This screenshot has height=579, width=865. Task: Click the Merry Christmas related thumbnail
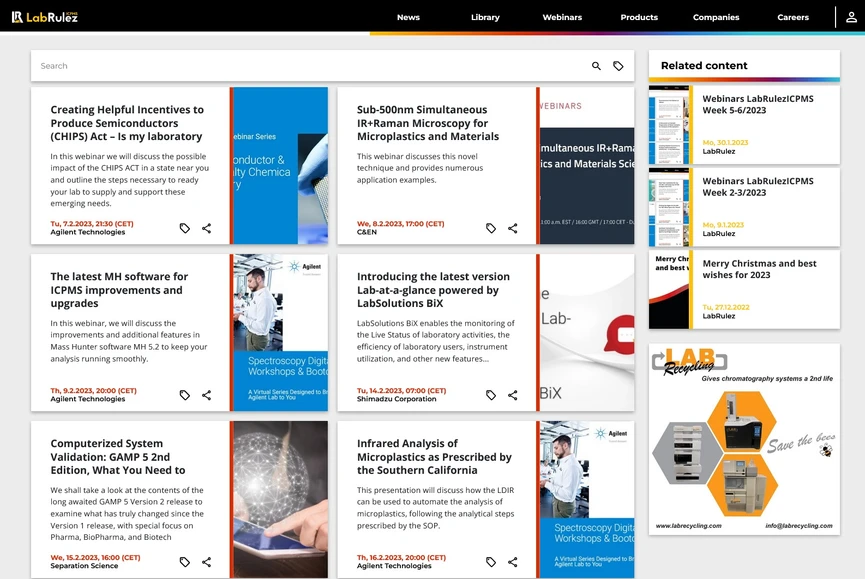[669, 290]
